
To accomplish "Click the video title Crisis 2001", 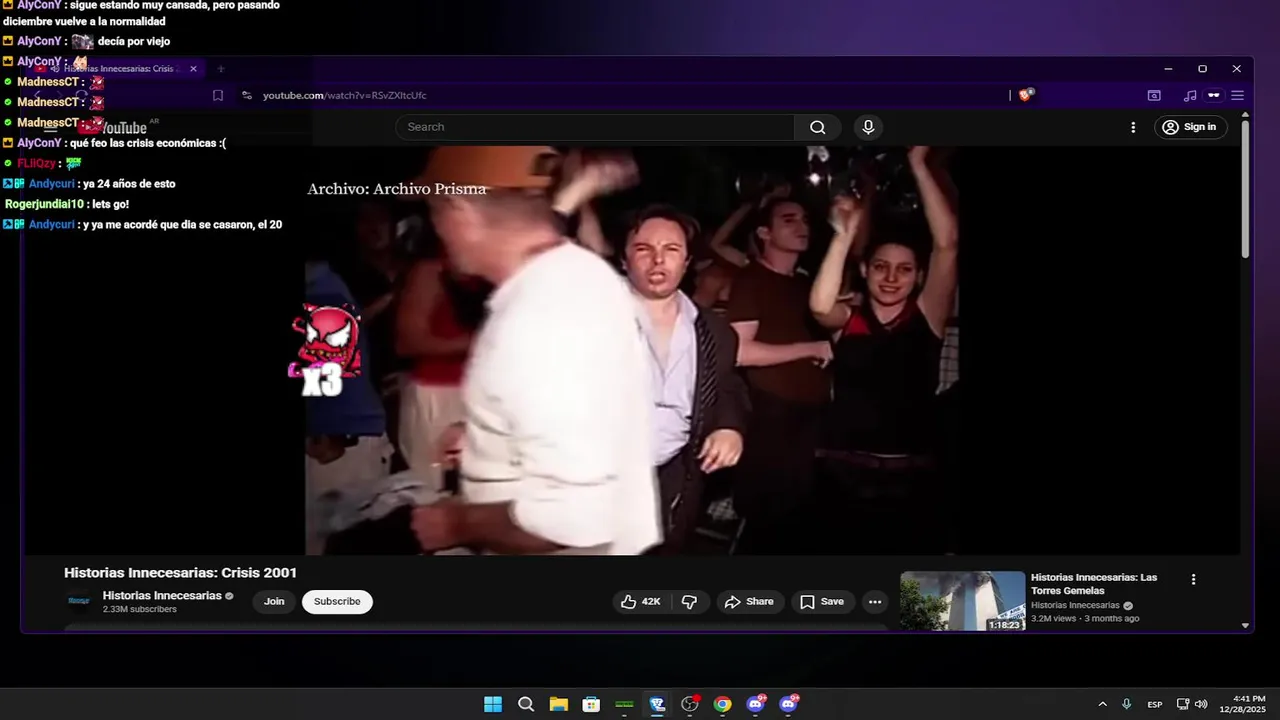I will point(180,573).
